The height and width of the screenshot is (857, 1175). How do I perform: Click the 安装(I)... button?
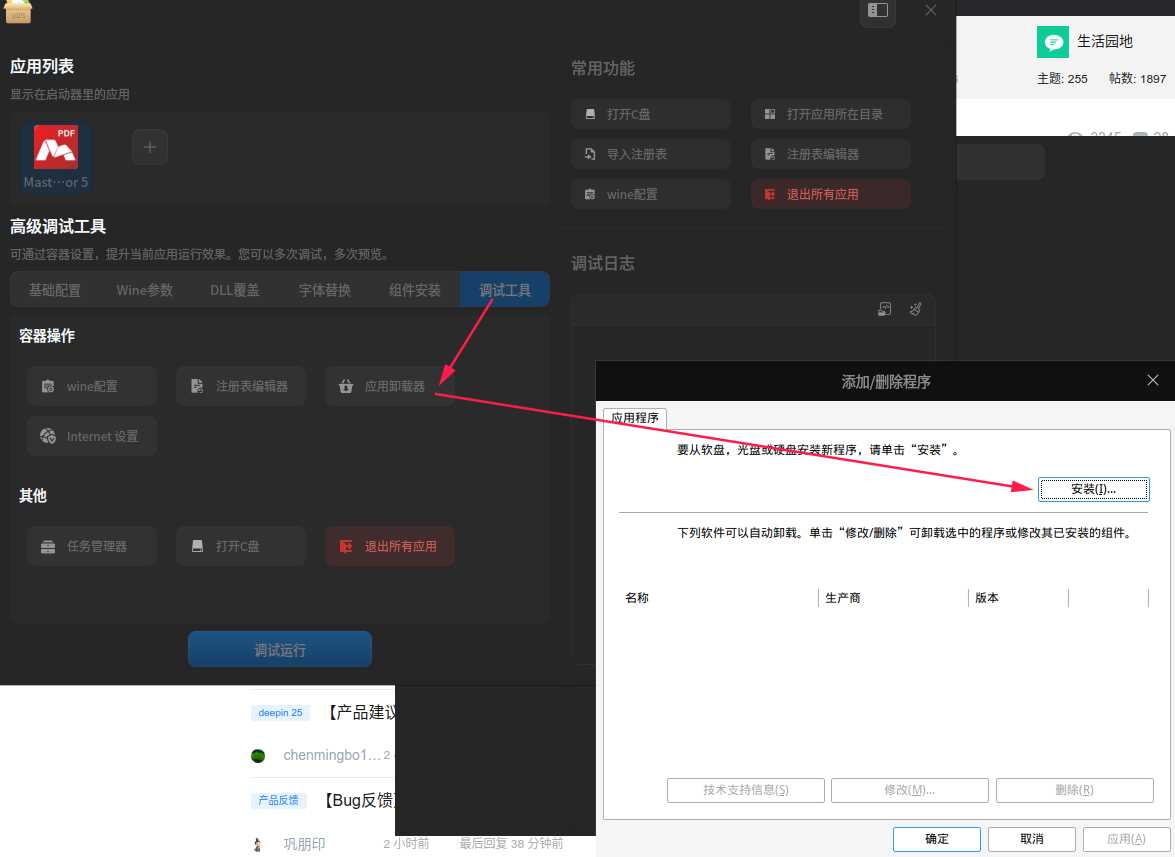point(1093,489)
